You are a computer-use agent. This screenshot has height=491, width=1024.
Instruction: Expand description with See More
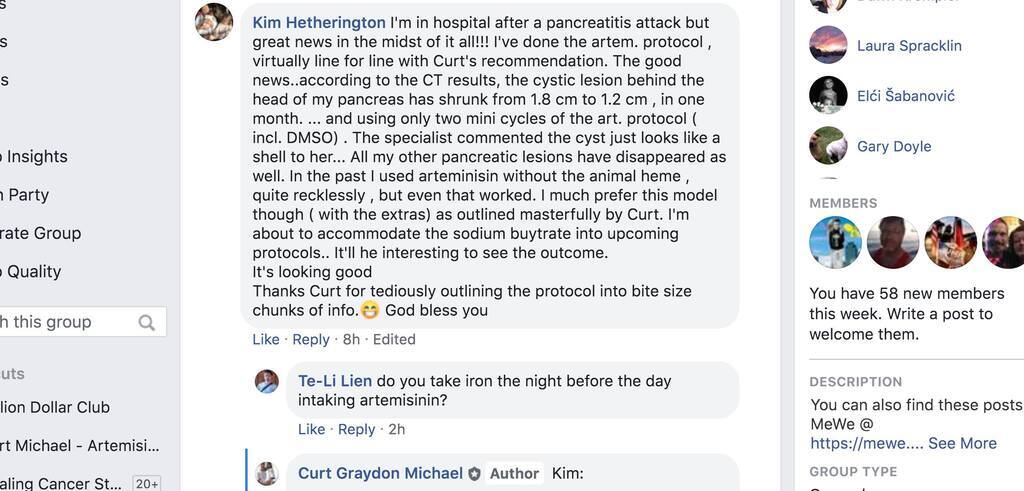point(962,443)
